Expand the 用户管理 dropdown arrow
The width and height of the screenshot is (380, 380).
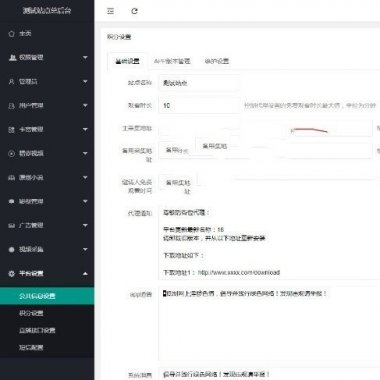[x=85, y=106]
